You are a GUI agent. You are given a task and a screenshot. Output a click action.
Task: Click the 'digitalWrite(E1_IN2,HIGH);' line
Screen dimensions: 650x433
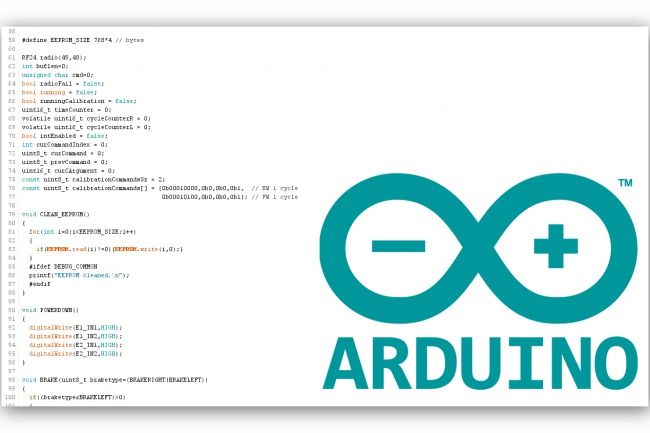click(75, 336)
